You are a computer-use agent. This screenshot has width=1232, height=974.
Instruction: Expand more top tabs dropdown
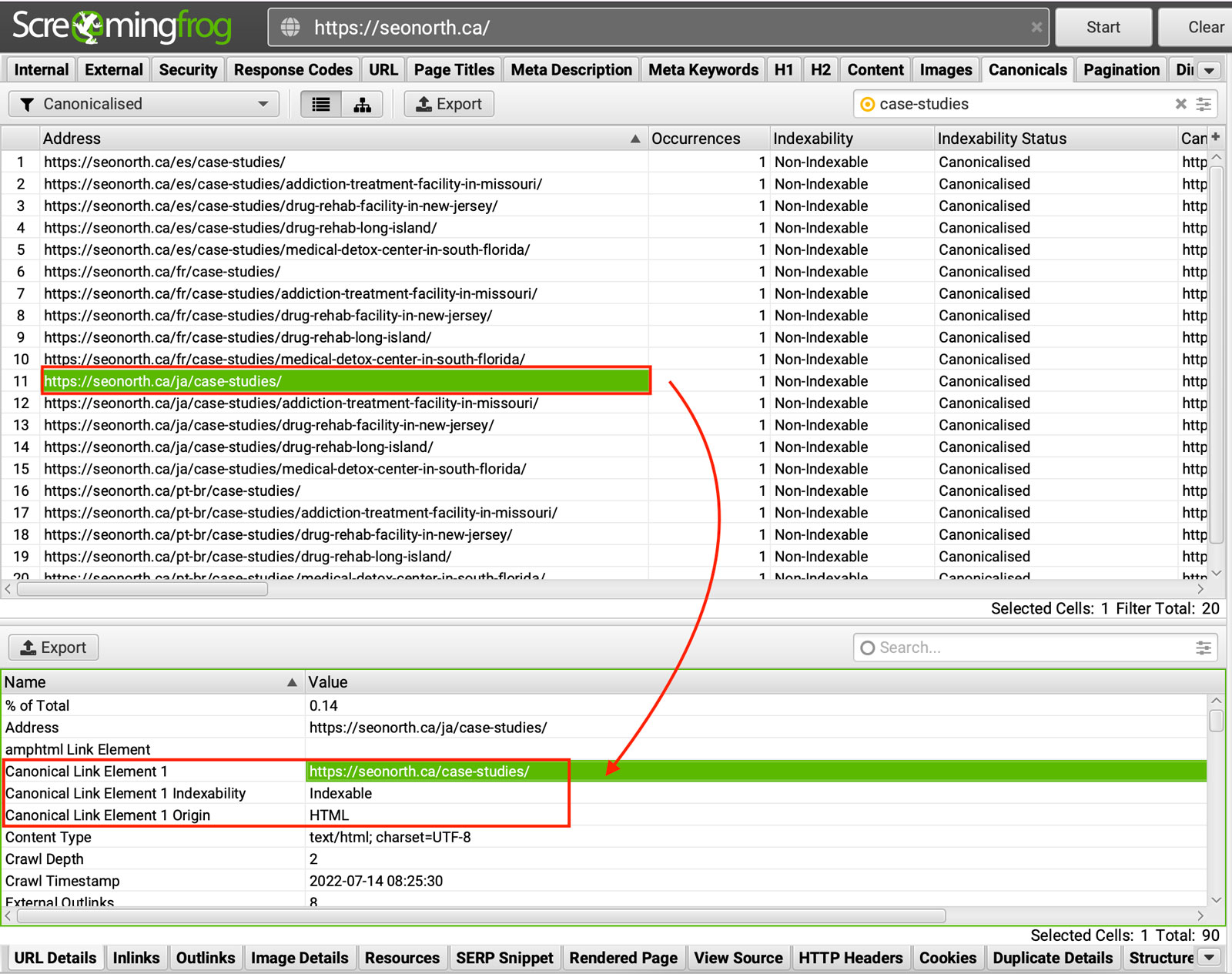(1210, 70)
